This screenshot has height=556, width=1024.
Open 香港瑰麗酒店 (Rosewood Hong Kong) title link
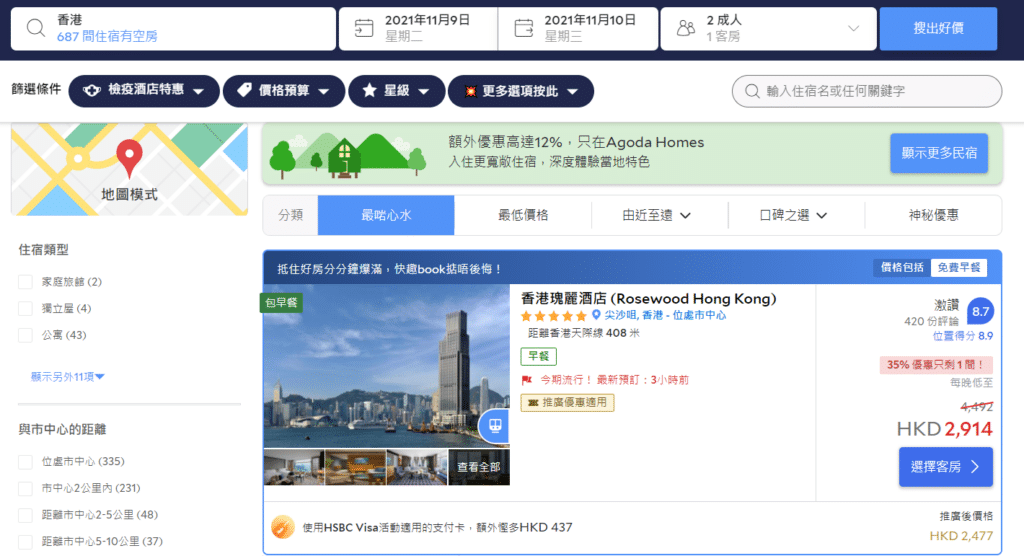(x=648, y=299)
